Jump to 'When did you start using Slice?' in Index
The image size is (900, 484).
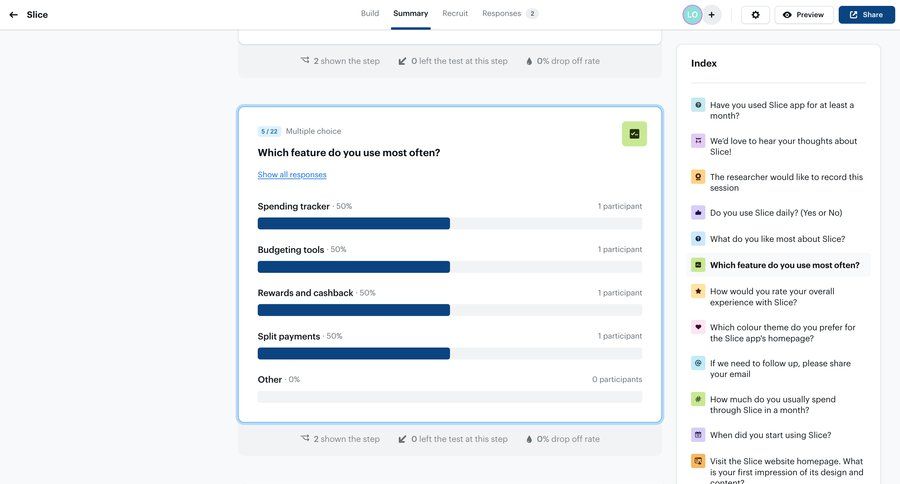pyautogui.click(x=770, y=435)
